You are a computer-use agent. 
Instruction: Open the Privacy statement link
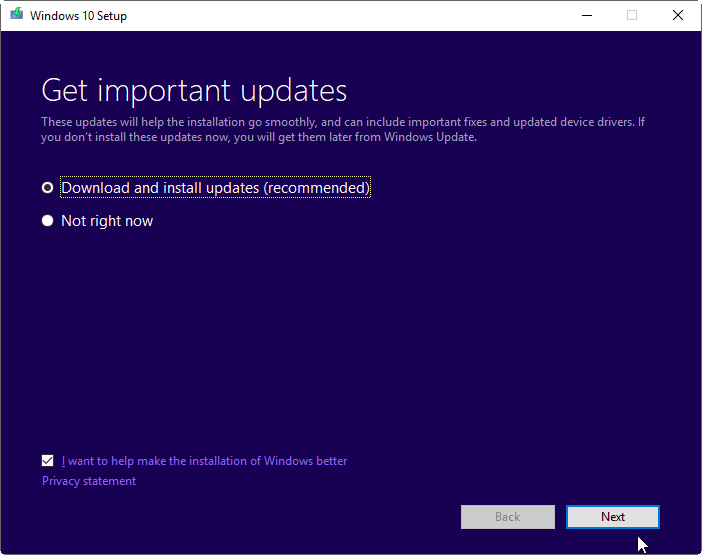click(x=89, y=481)
